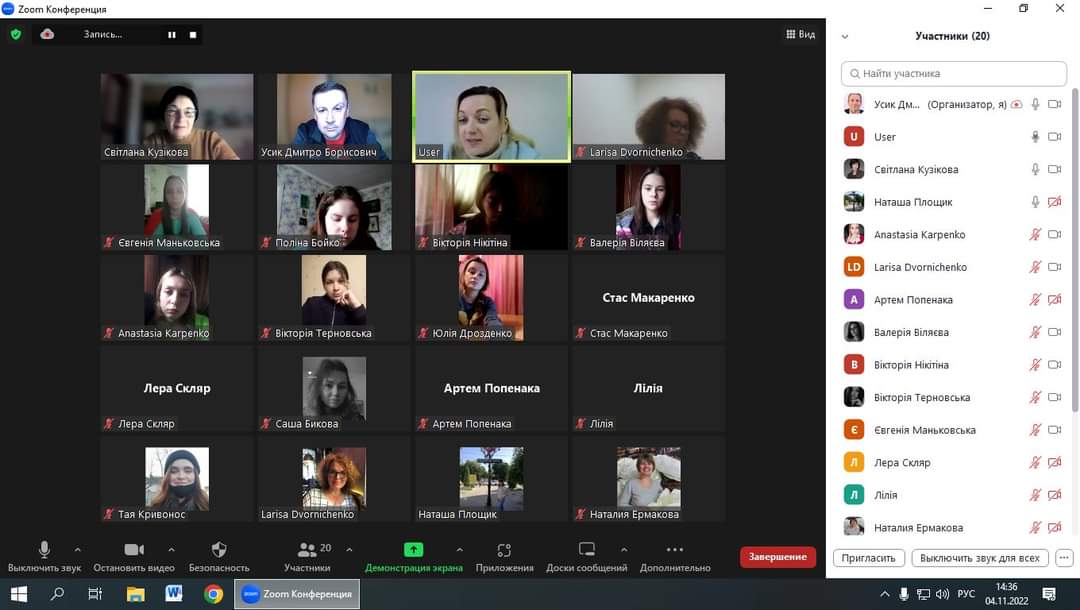This screenshot has height=610, width=1080.
Task: Stop the recording
Action: coord(193,35)
